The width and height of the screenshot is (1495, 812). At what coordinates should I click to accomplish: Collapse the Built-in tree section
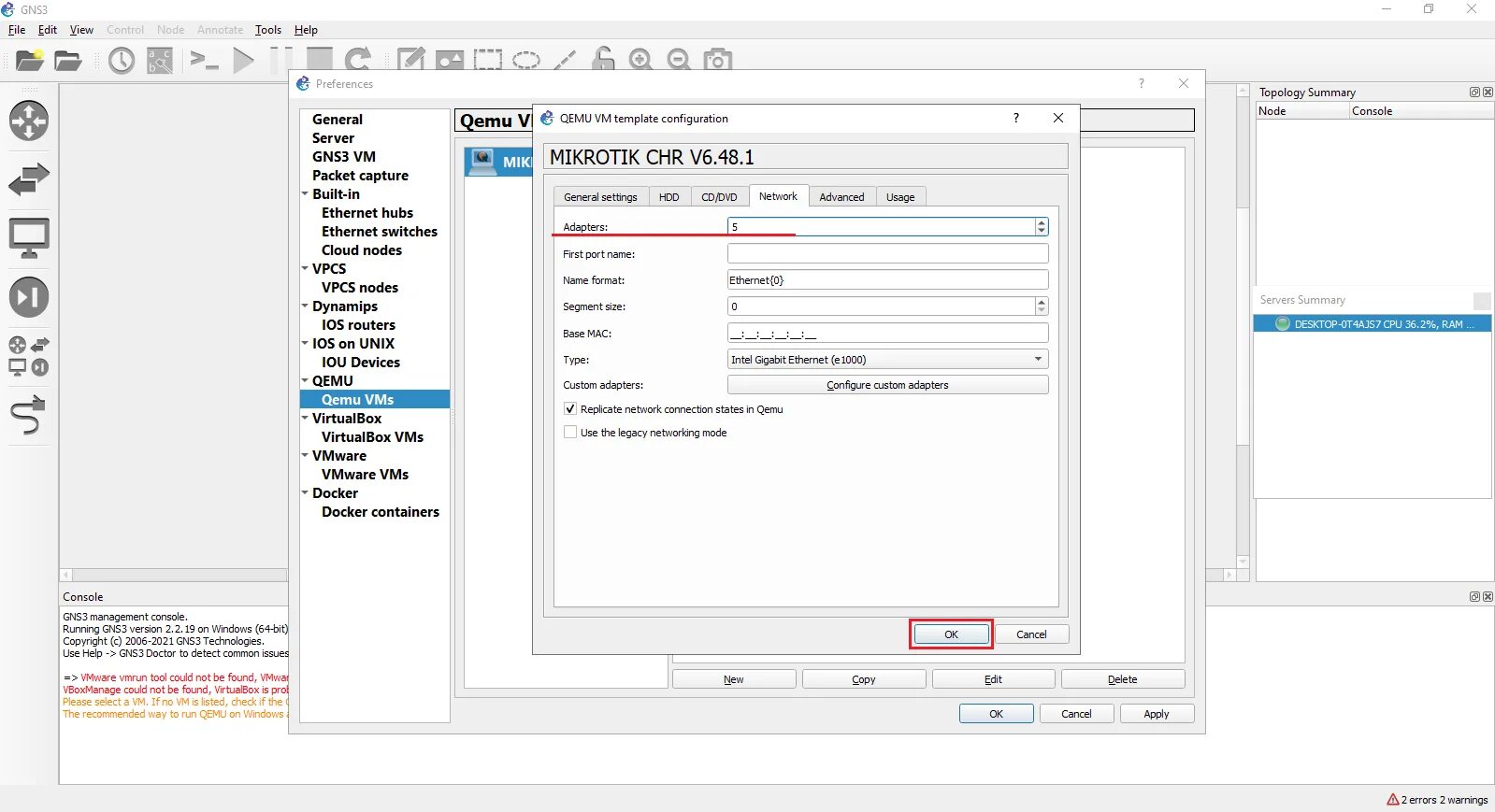pos(305,194)
